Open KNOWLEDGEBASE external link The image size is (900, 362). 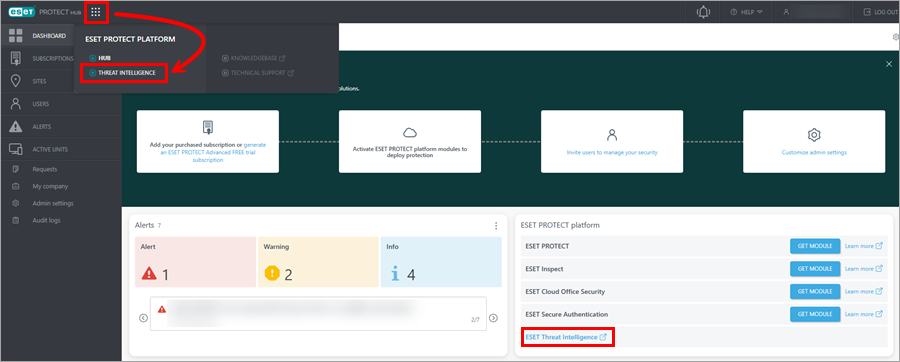pyautogui.click(x=254, y=58)
